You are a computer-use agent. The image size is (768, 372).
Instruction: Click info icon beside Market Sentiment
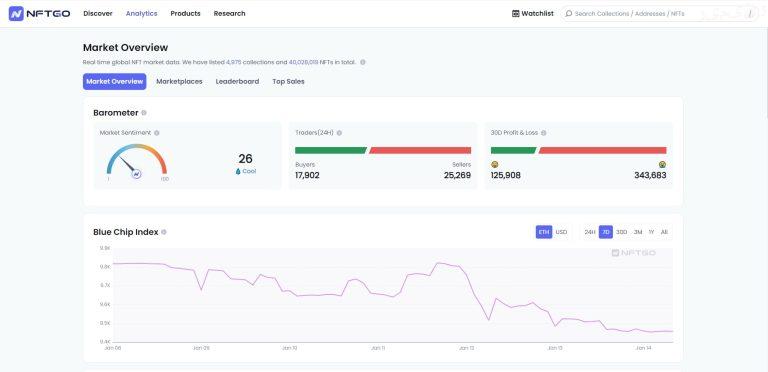click(x=157, y=133)
